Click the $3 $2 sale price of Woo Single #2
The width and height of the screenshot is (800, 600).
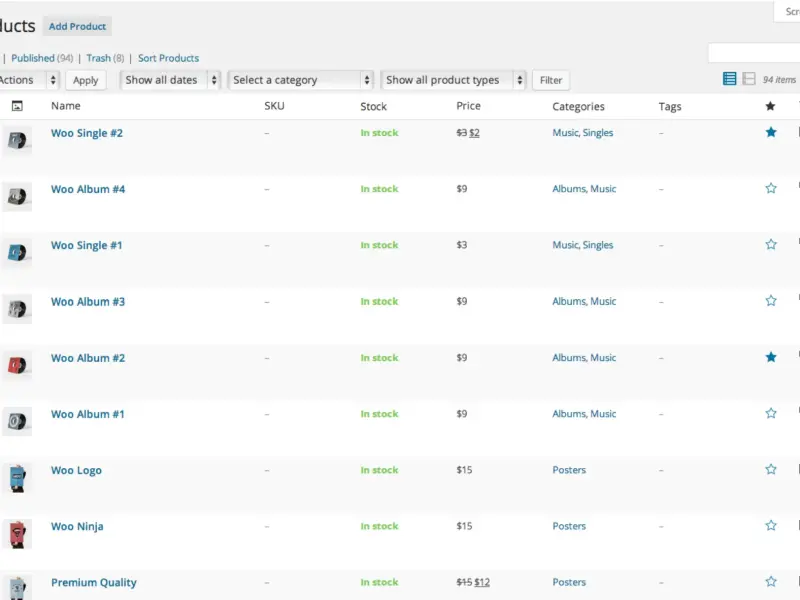pyautogui.click(x=468, y=133)
